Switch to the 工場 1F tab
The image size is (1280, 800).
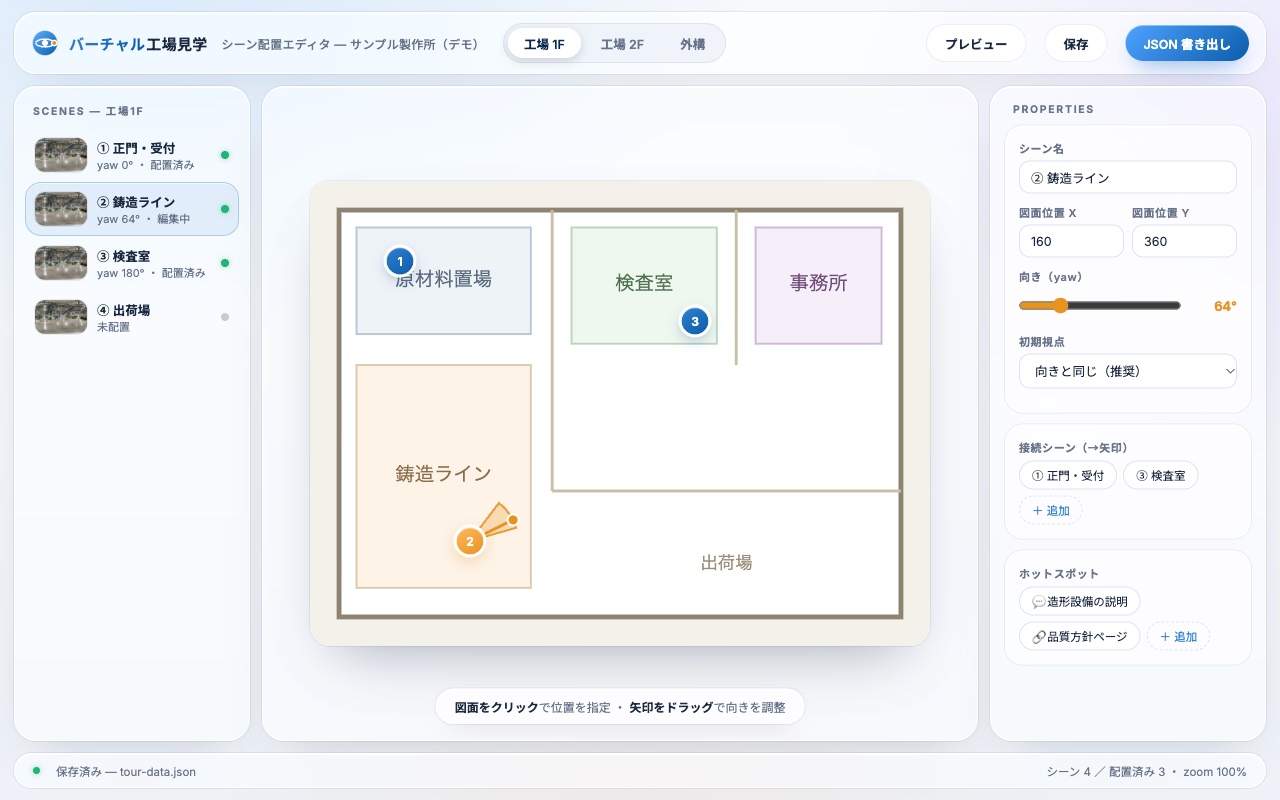(x=544, y=44)
